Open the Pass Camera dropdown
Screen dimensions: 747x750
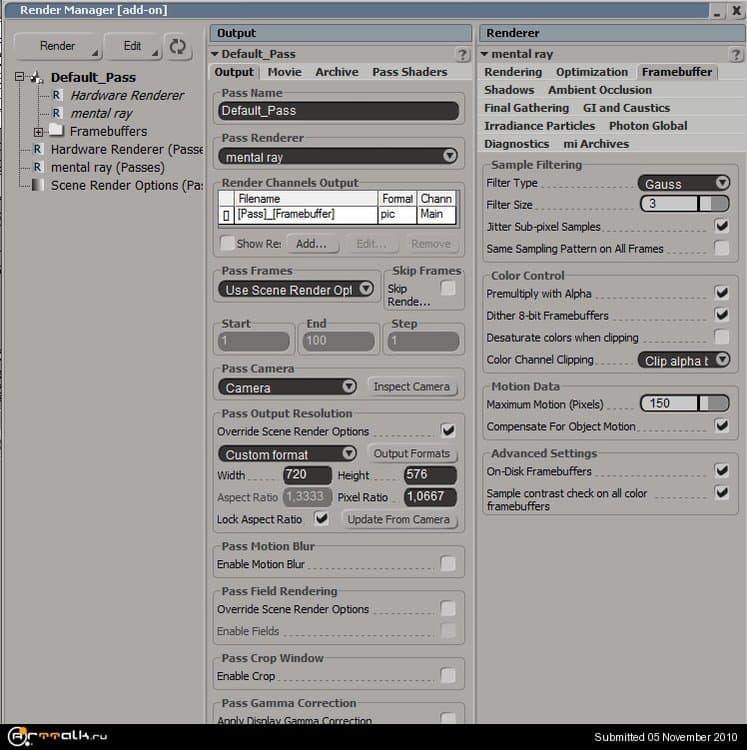point(288,387)
